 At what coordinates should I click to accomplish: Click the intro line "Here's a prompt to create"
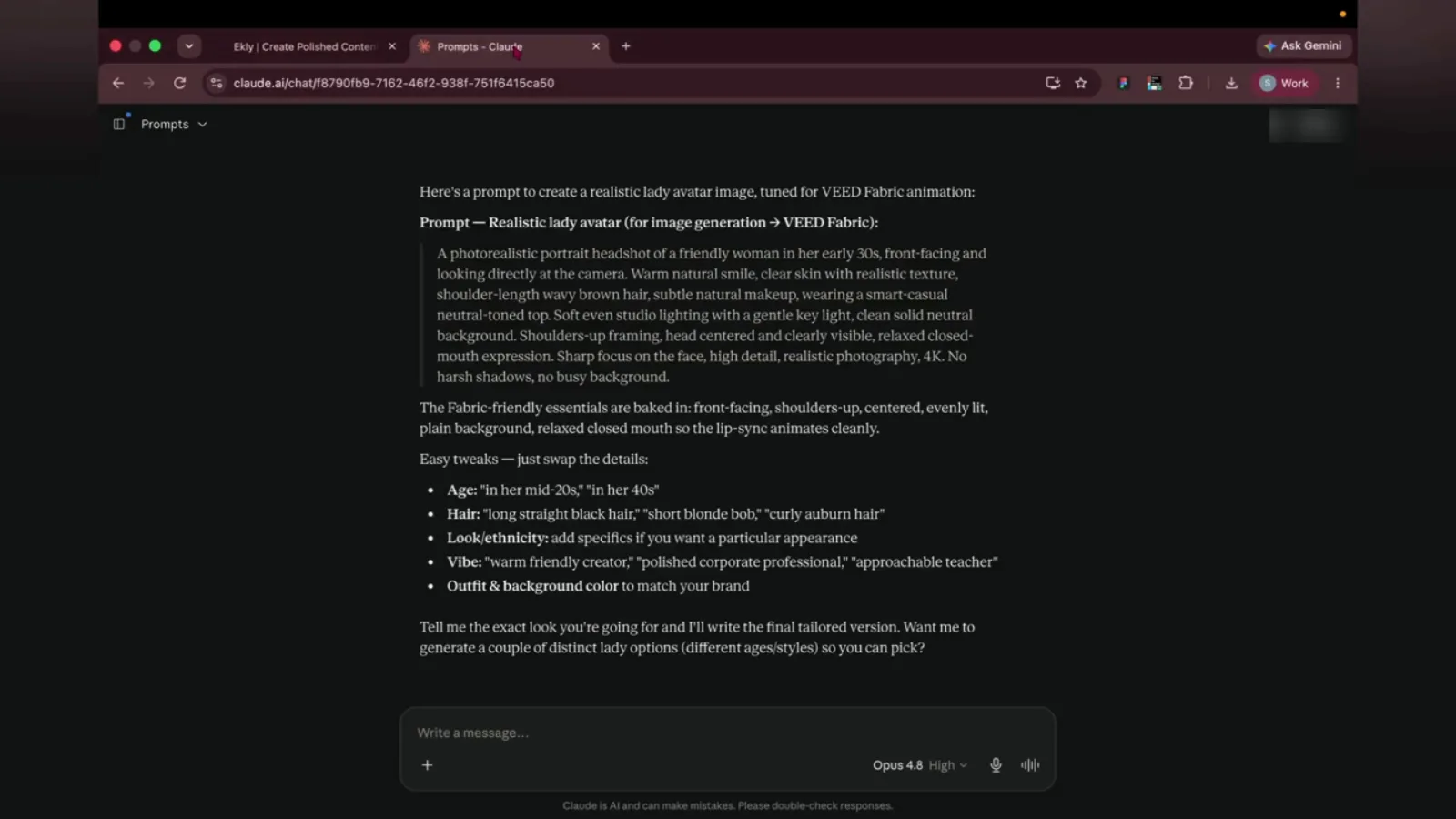697,192
